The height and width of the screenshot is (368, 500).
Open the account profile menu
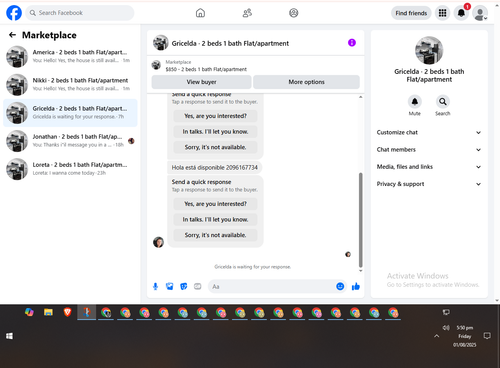480,13
